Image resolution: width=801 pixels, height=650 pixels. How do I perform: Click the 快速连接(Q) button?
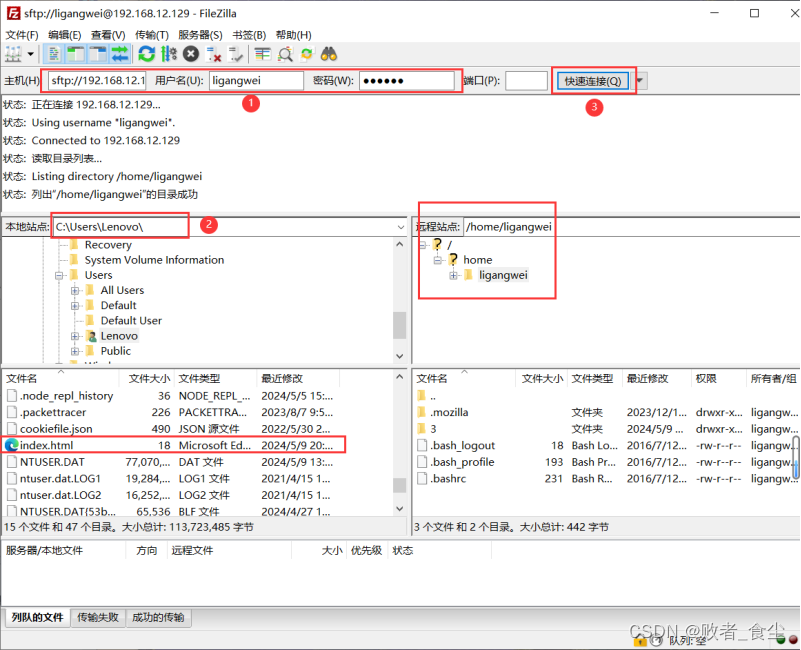tap(593, 81)
